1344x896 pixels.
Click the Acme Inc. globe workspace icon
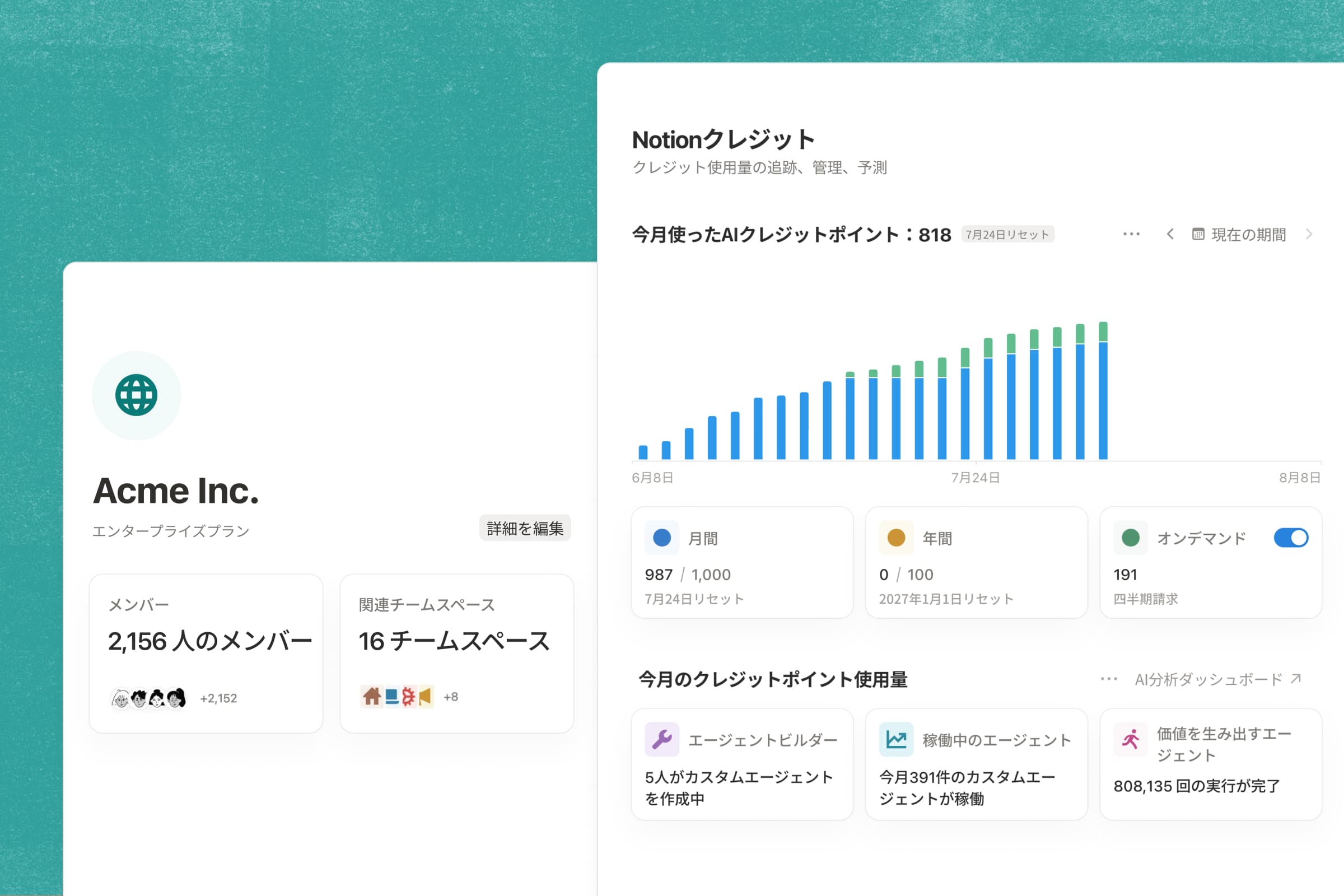click(x=137, y=395)
